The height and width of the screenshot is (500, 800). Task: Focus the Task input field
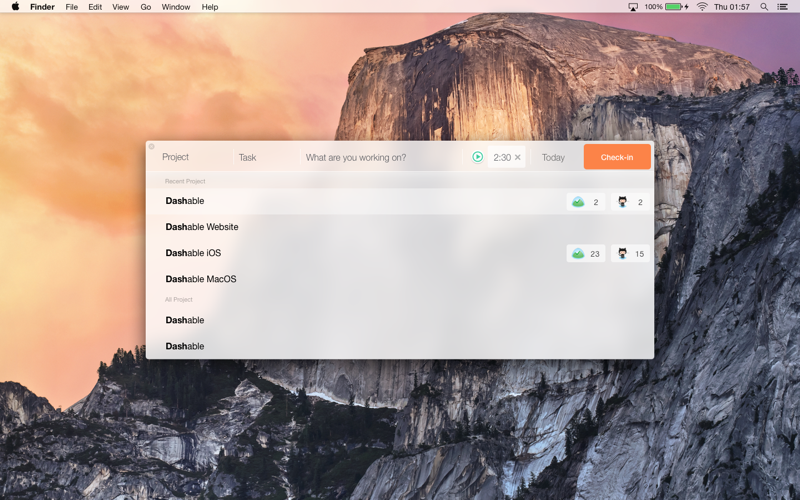(266, 158)
